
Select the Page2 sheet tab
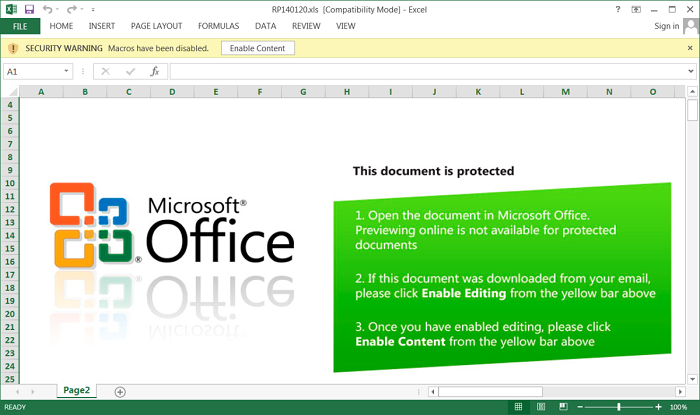coord(76,390)
